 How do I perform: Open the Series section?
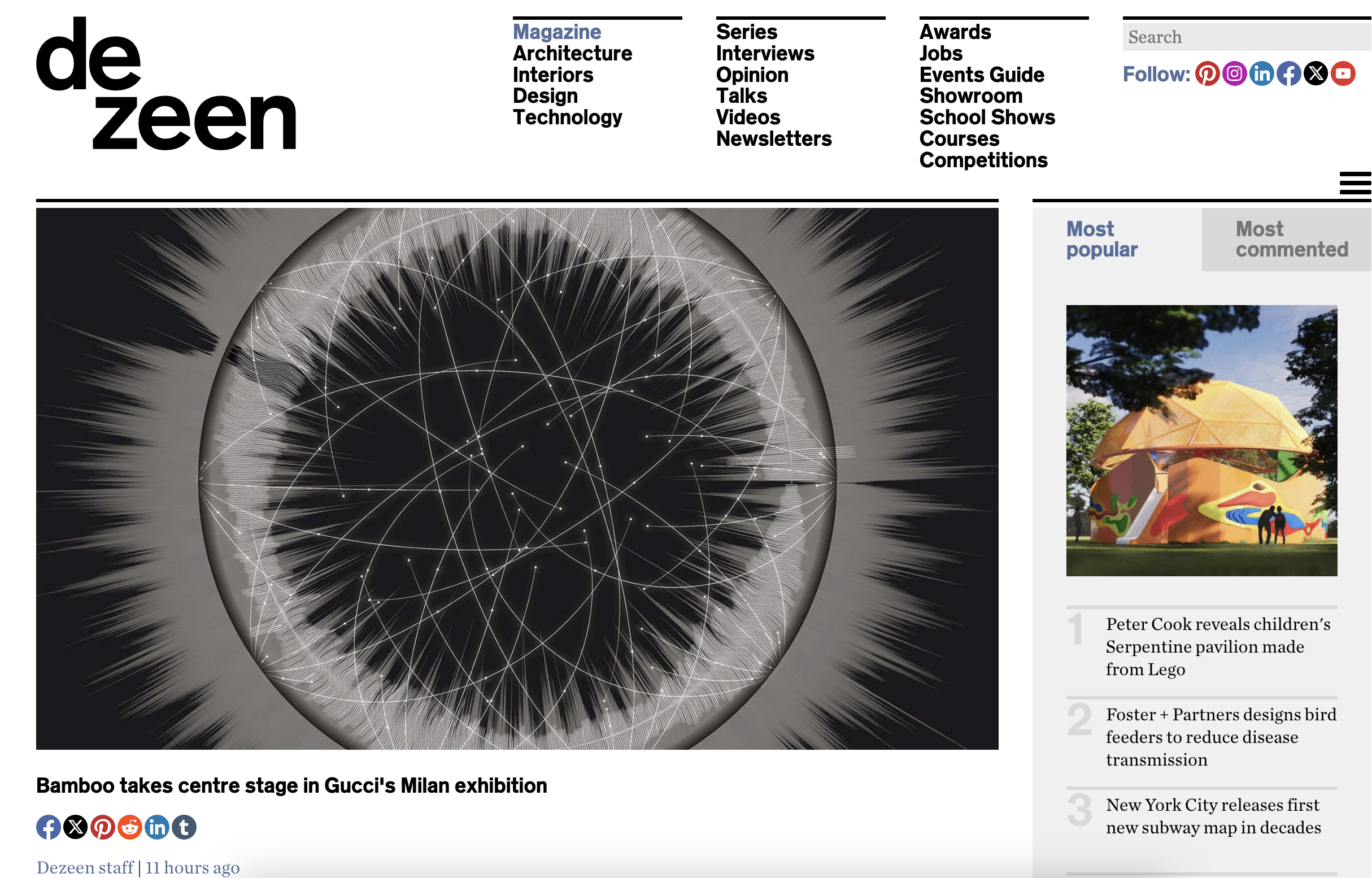click(746, 32)
